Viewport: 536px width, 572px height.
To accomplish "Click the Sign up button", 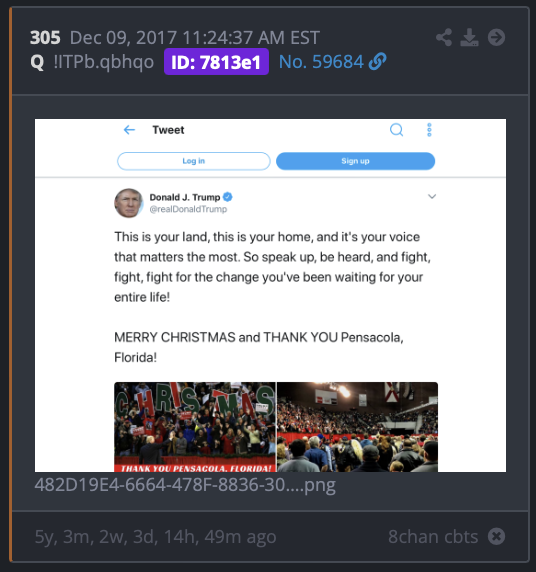I will [355, 161].
